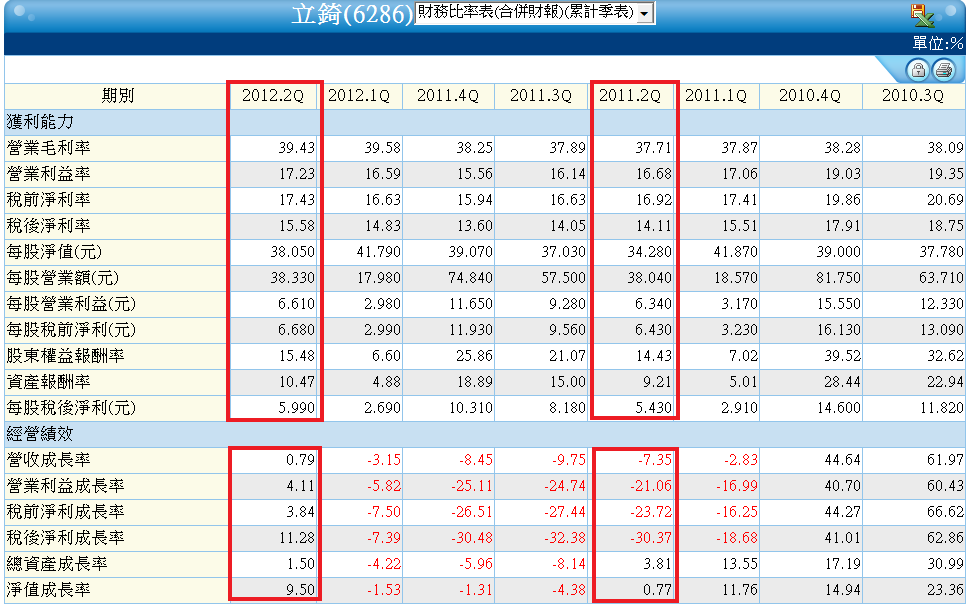Select the 期別 header cell
The image size is (968, 604).
(117, 96)
